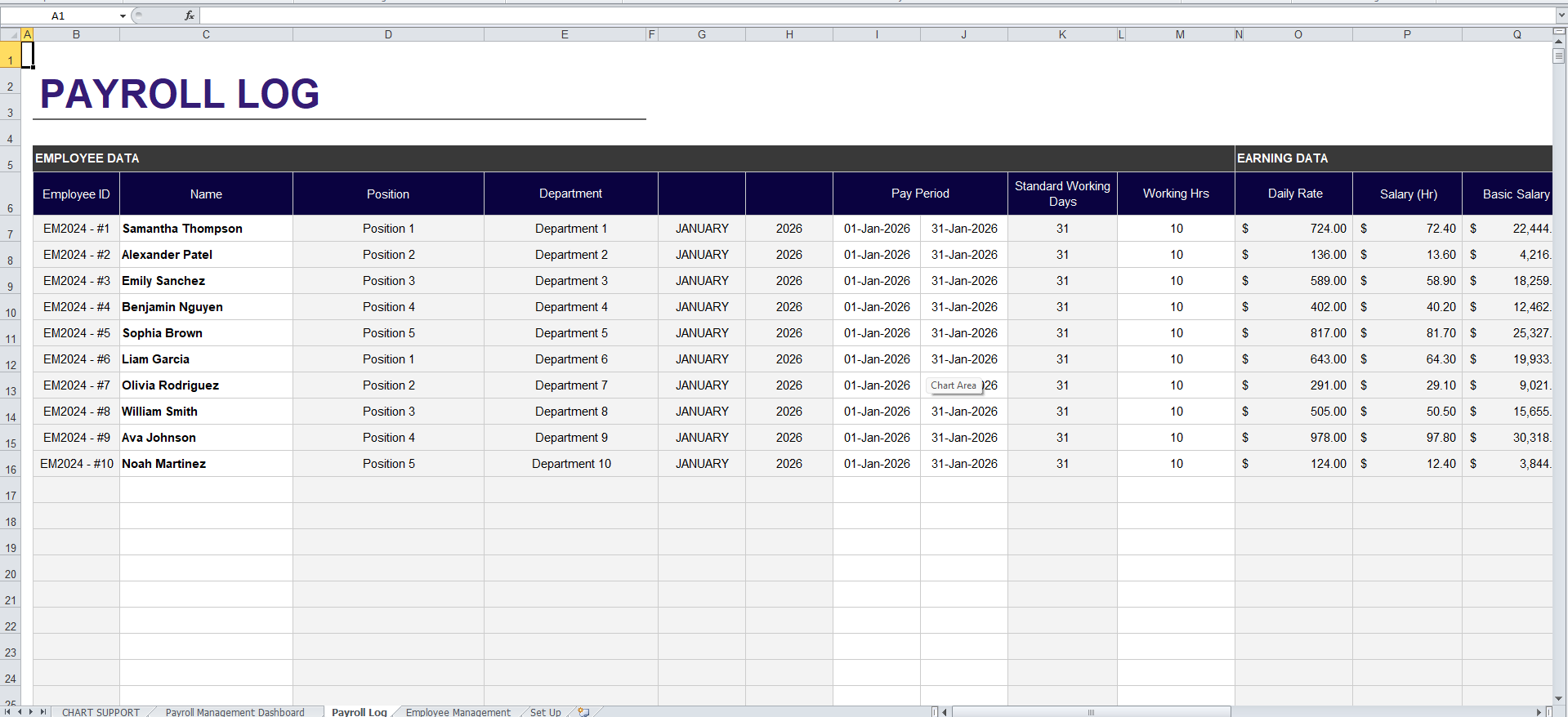
Task: Click the Daily Rate heading cell
Action: [x=1294, y=194]
